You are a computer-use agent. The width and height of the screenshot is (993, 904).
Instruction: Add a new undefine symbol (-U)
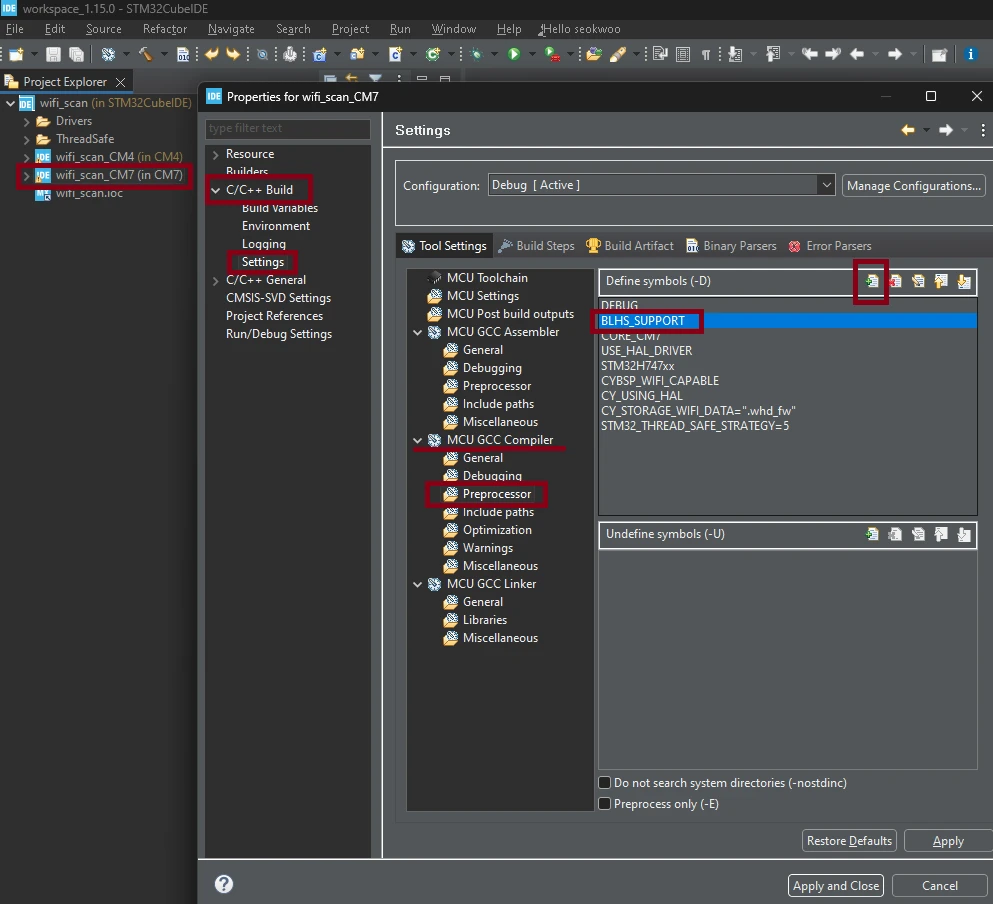(872, 535)
